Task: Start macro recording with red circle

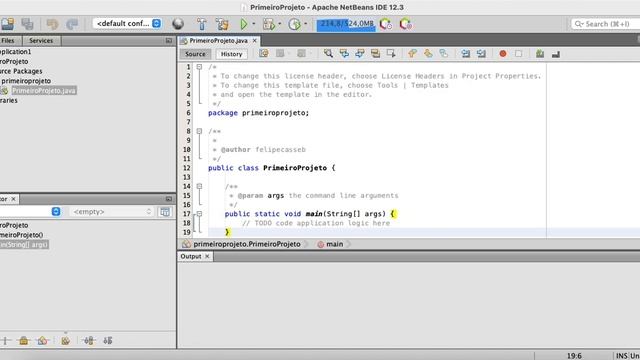Action: (503, 53)
